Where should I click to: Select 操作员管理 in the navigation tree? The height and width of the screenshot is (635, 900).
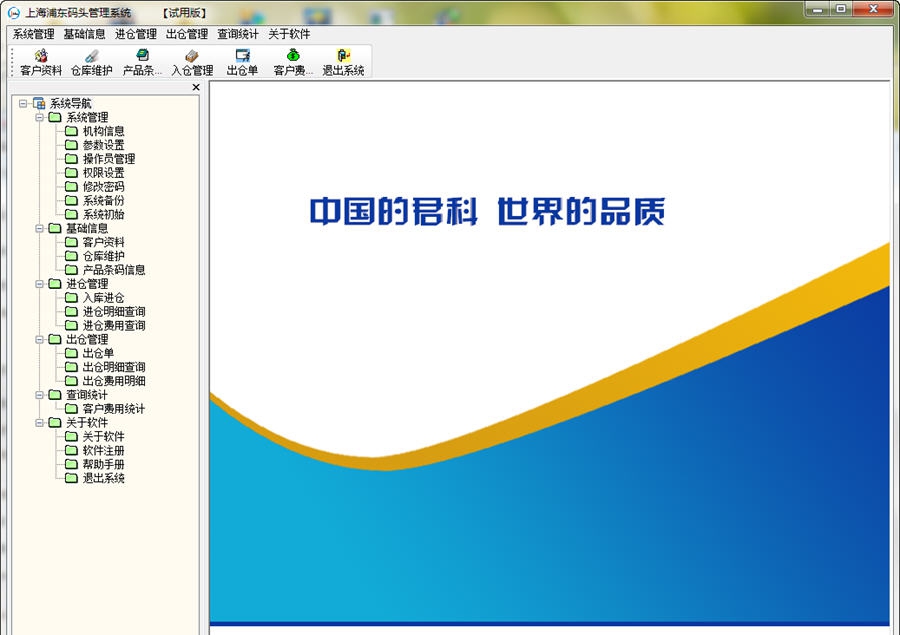[x=108, y=158]
